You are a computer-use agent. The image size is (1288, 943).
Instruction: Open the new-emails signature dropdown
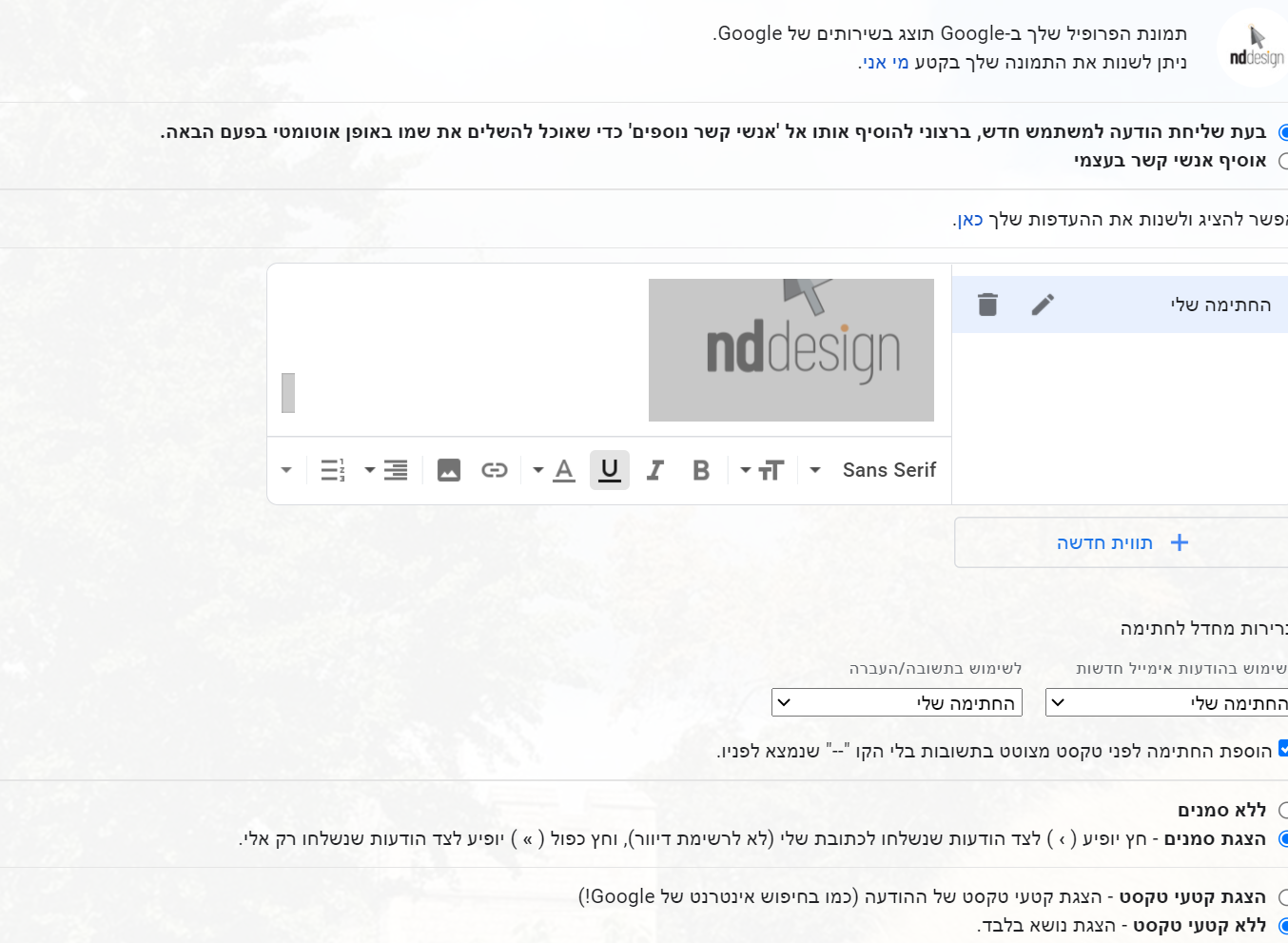click(x=1167, y=703)
